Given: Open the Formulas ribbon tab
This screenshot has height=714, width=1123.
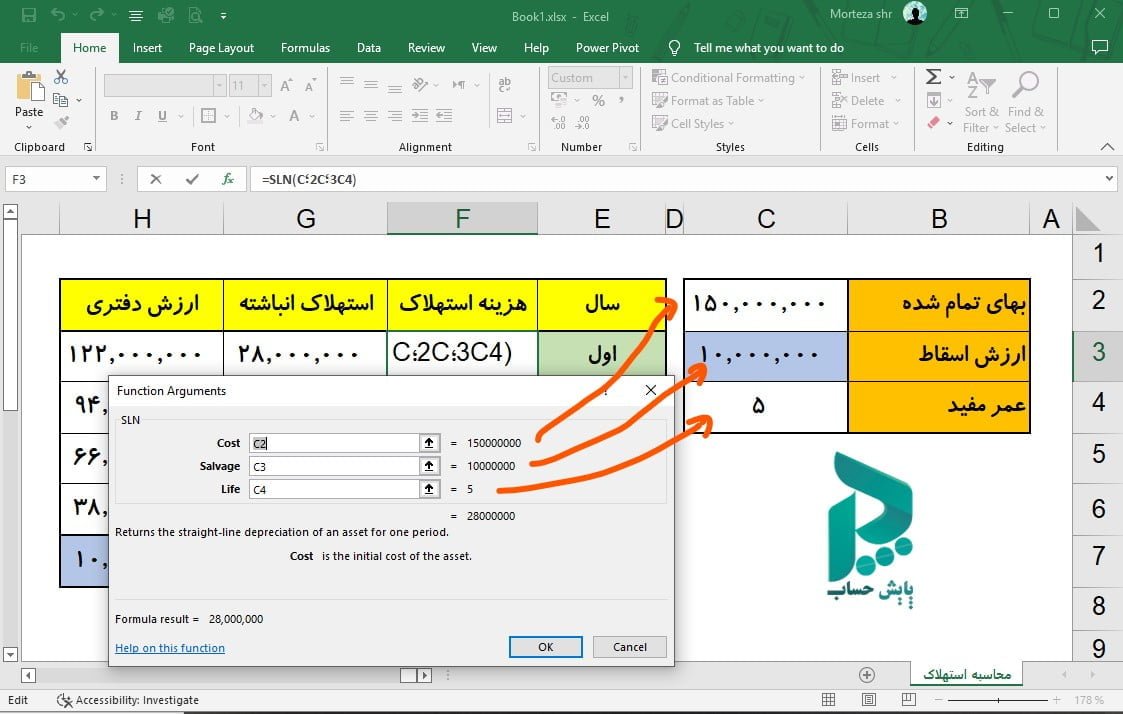Looking at the screenshot, I should point(305,48).
